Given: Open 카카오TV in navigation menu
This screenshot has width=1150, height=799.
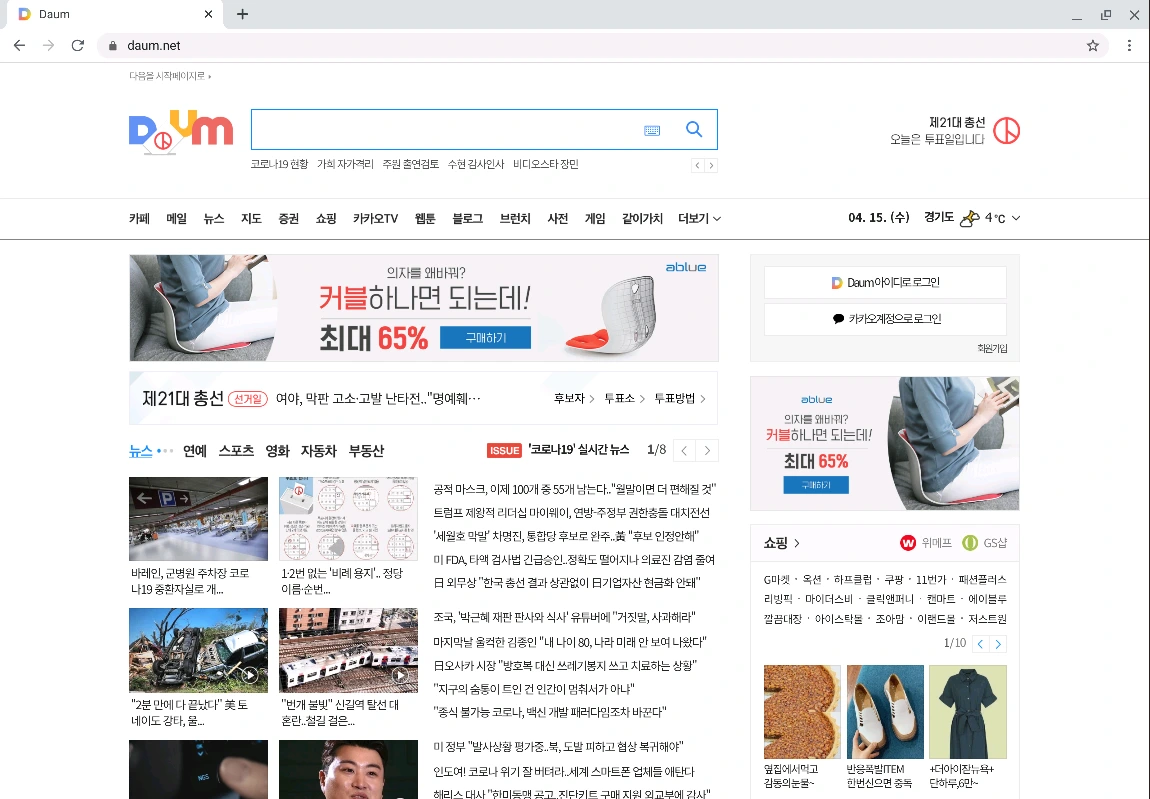Looking at the screenshot, I should pos(376,219).
